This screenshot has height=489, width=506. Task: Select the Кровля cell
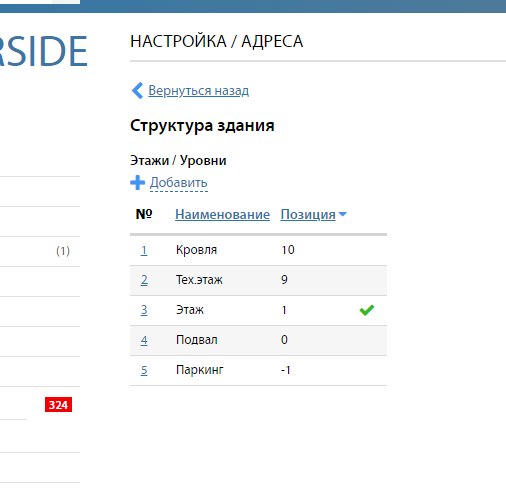(196, 250)
